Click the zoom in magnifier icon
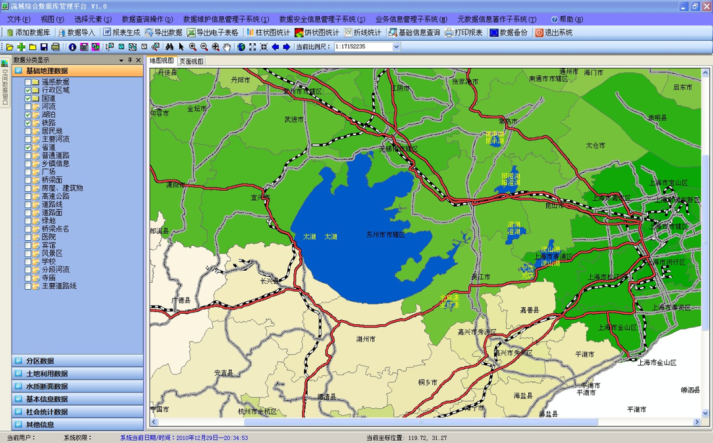This screenshot has width=713, height=443. (x=192, y=46)
